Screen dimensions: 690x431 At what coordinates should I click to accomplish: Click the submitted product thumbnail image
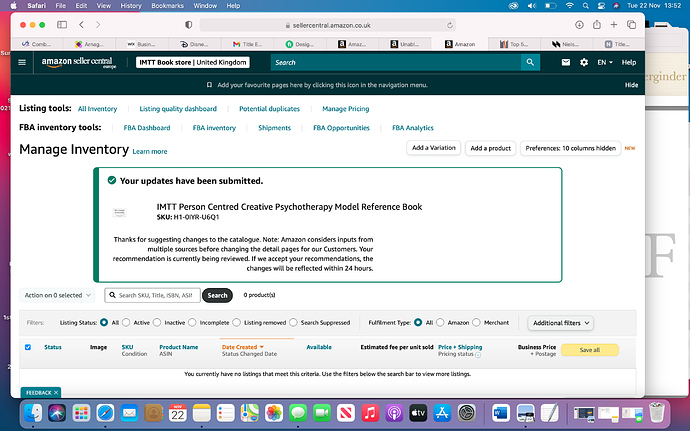point(119,213)
